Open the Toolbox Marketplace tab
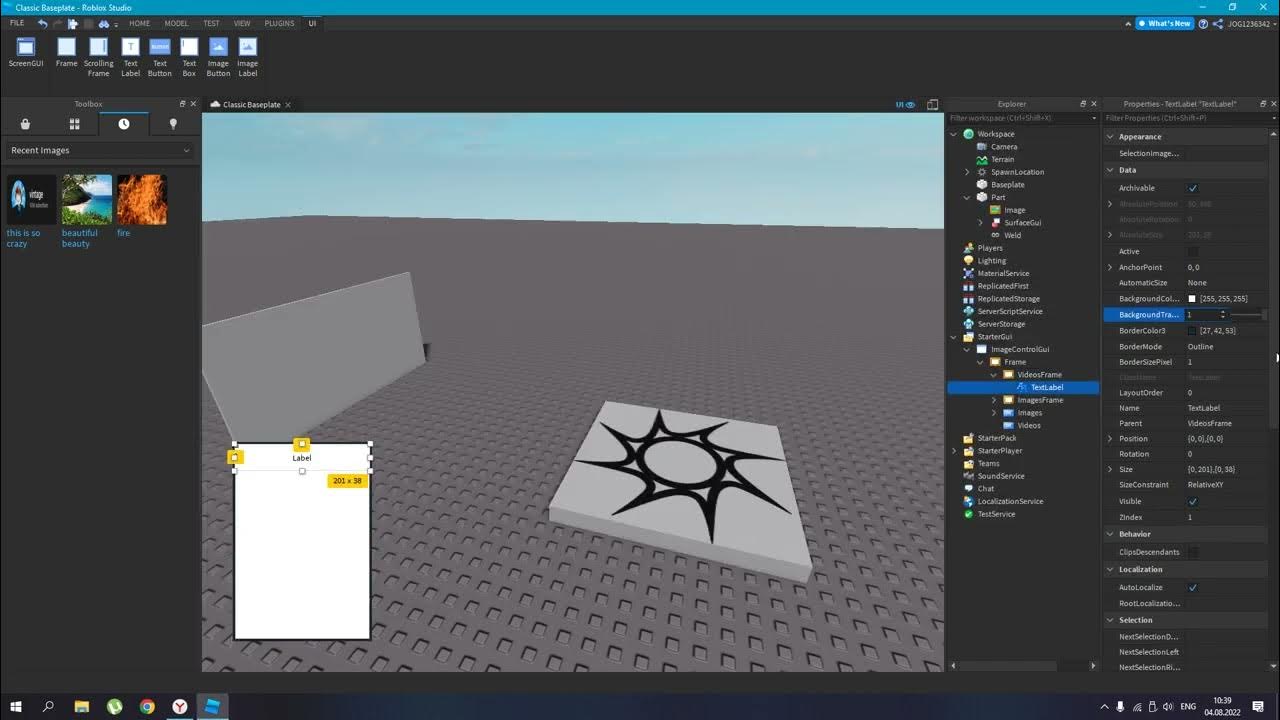This screenshot has width=1280, height=720. tap(25, 124)
